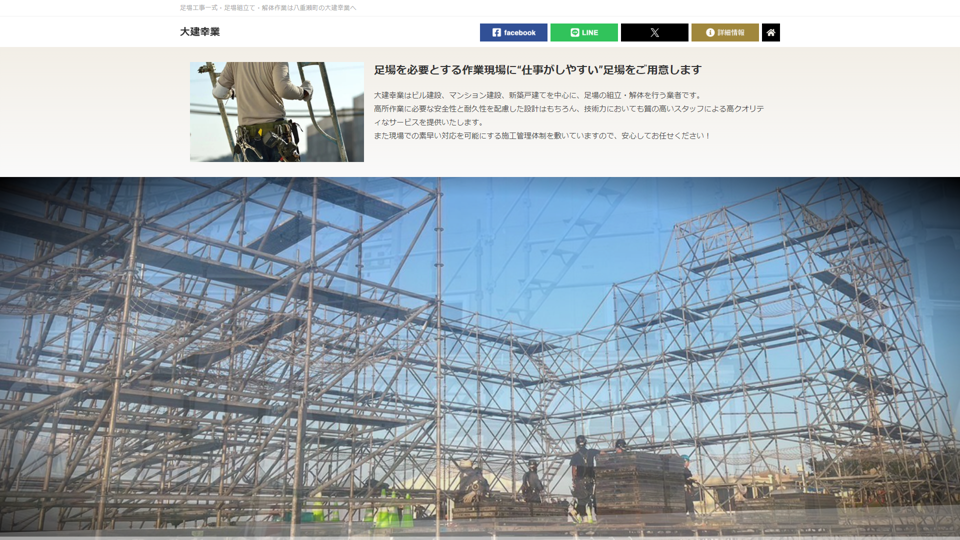Go to home via house icon
This screenshot has height=540, width=960.
(771, 33)
